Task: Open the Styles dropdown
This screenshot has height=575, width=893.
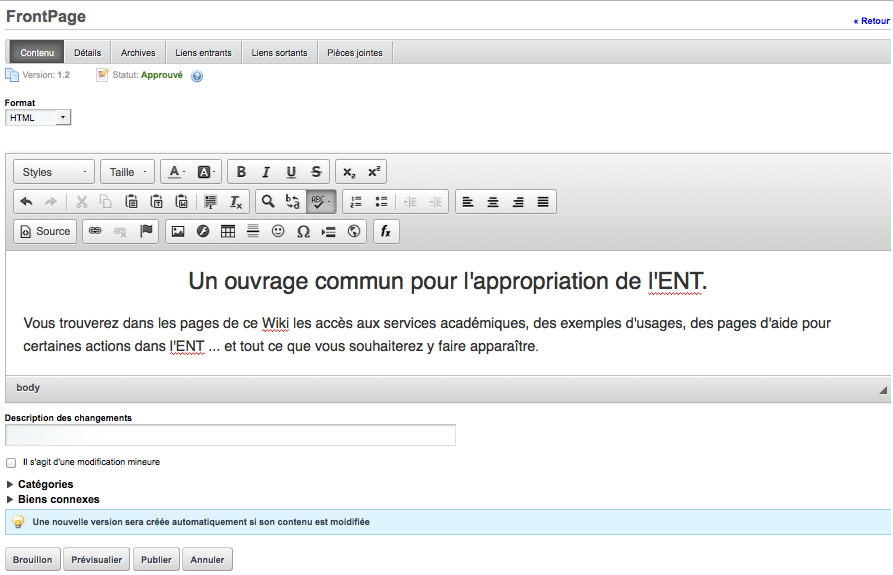Action: [x=54, y=172]
